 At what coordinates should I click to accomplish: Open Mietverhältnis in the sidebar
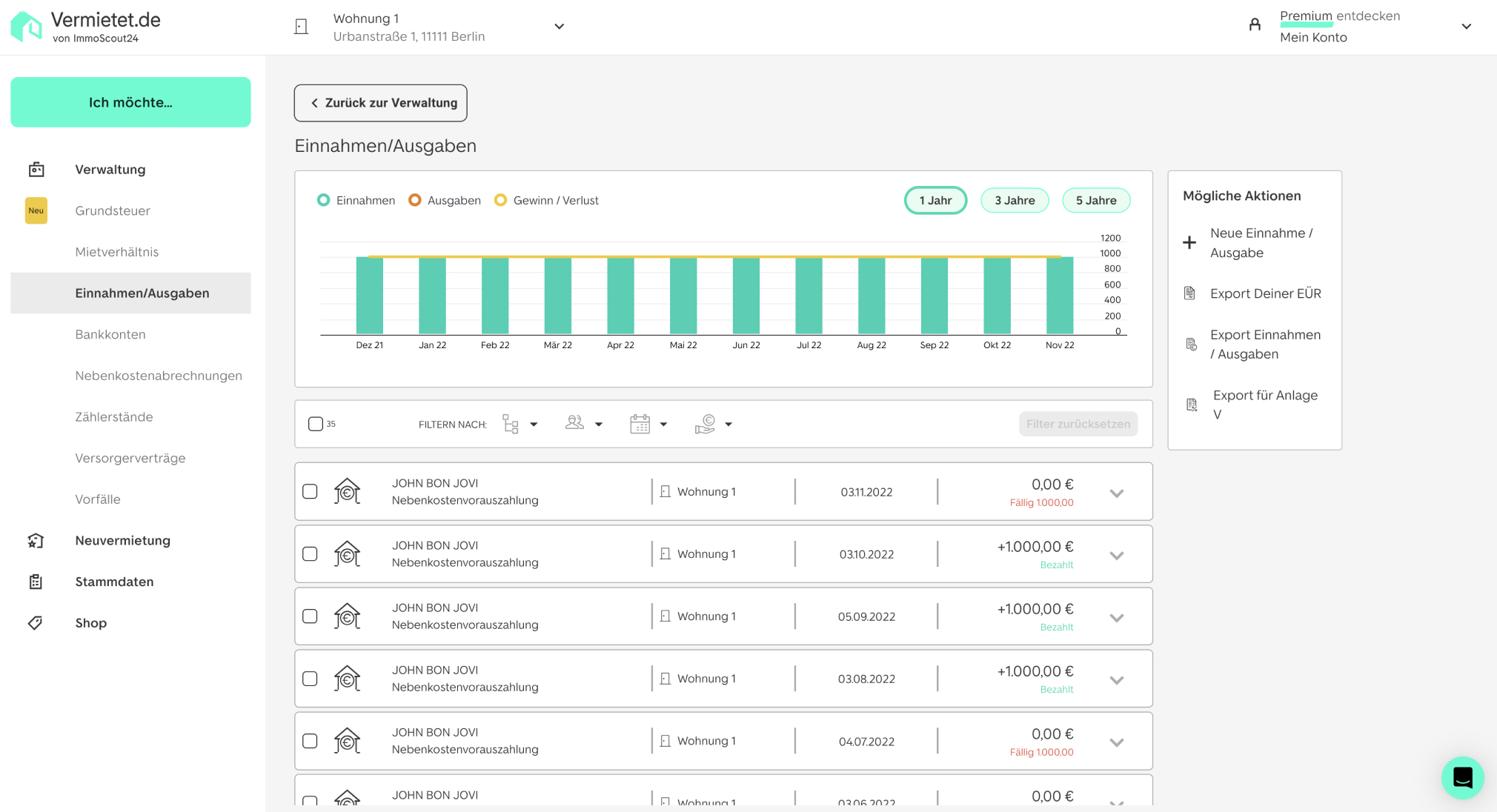coord(117,252)
